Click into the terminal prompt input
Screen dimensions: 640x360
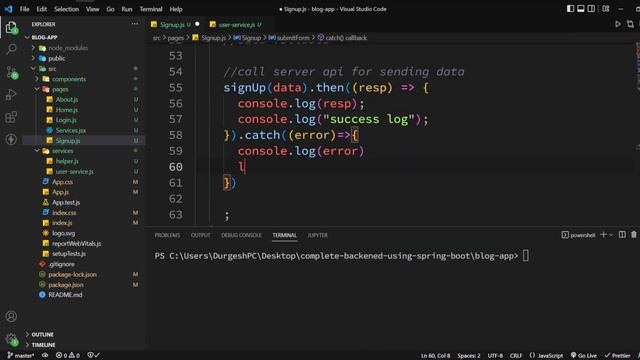526,256
